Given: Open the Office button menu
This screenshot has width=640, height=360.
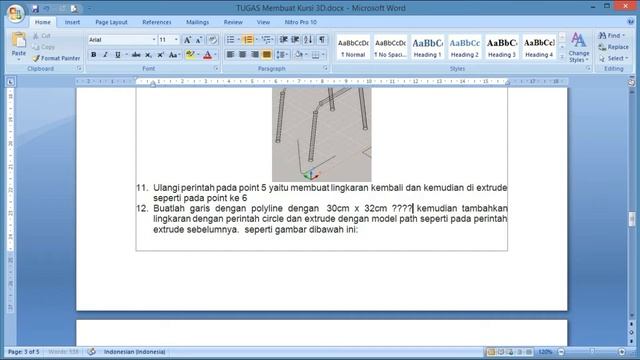Looking at the screenshot, I should coord(15,13).
